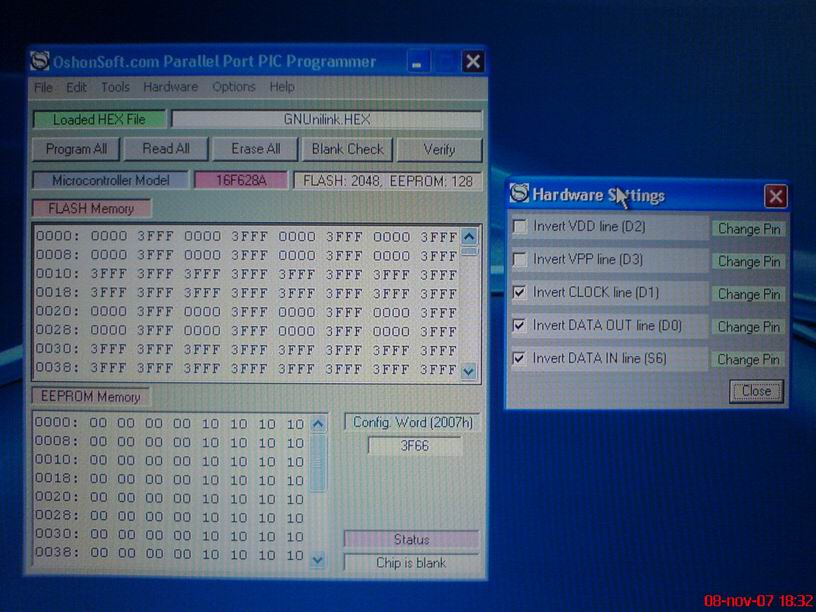Click Change Pin for VPP line
Viewport: 816px width, 612px height.
[749, 262]
